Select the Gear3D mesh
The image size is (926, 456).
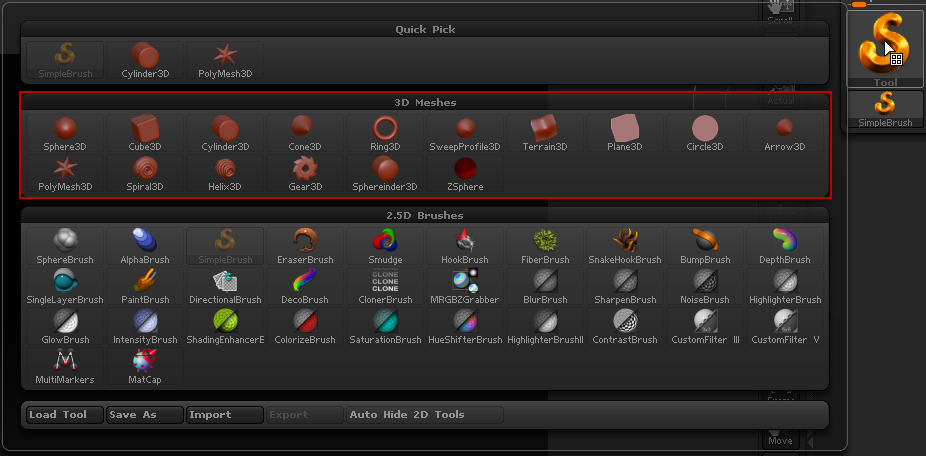[305, 173]
